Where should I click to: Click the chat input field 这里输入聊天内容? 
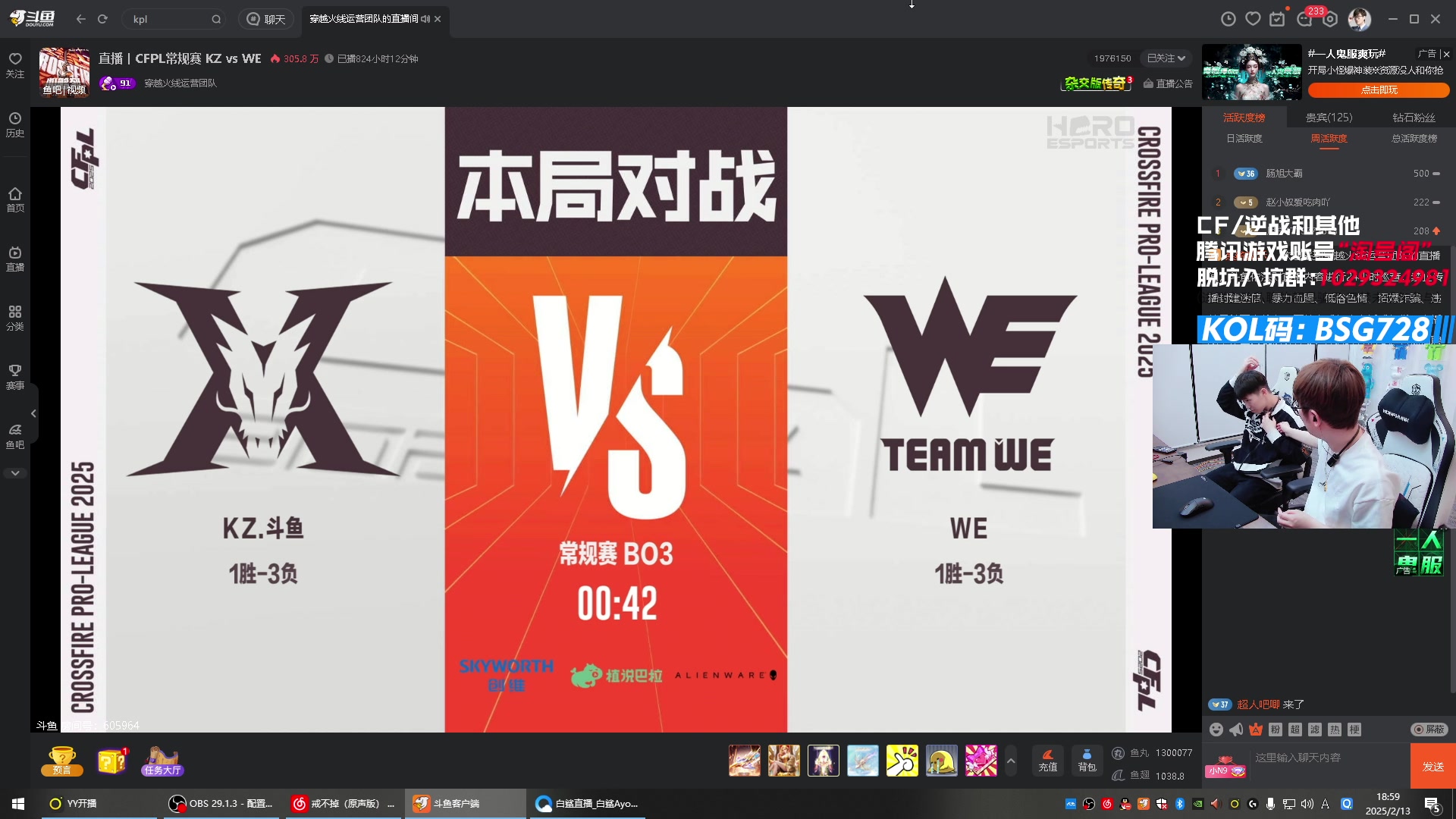(x=1330, y=758)
